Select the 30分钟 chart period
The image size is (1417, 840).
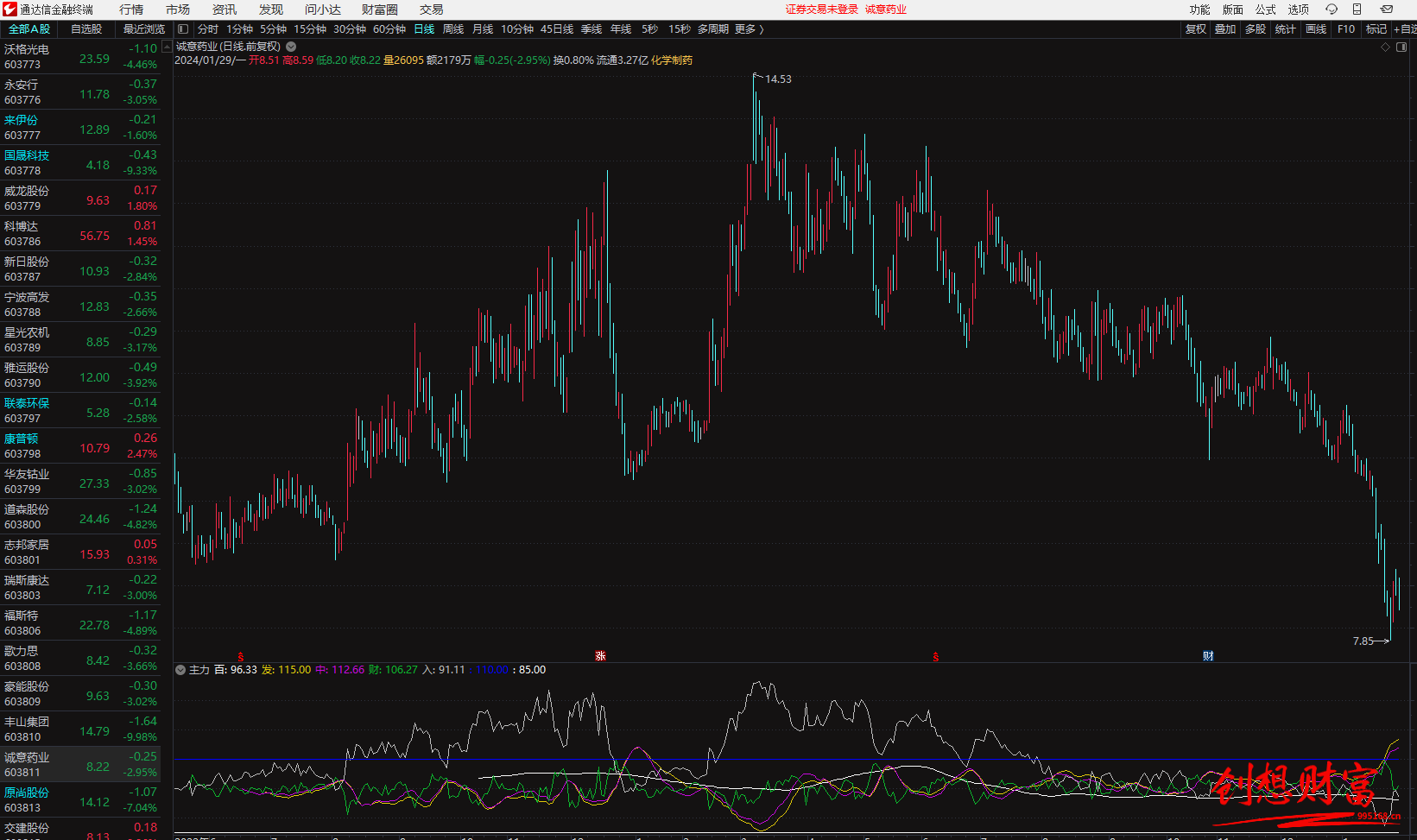[350, 29]
